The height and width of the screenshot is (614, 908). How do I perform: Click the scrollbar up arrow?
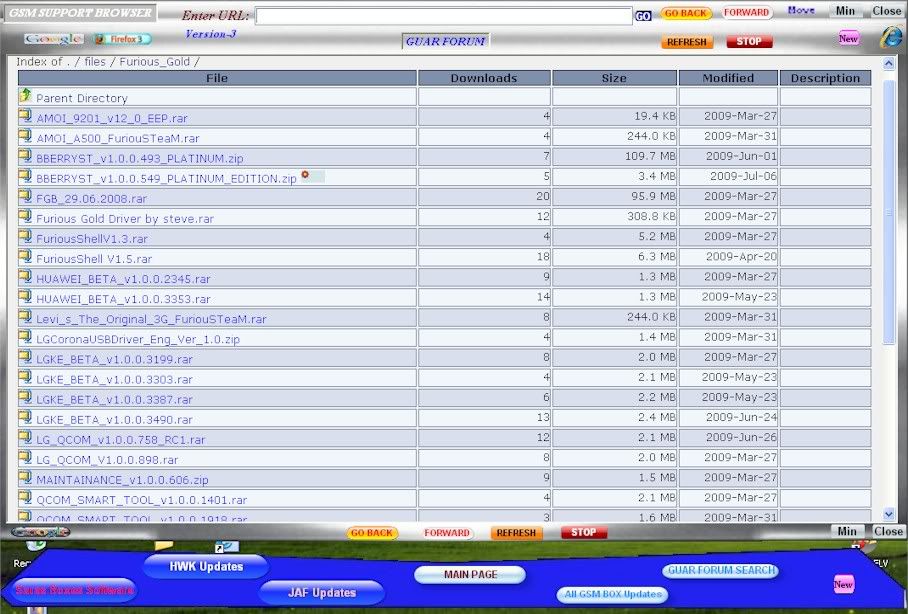click(889, 63)
